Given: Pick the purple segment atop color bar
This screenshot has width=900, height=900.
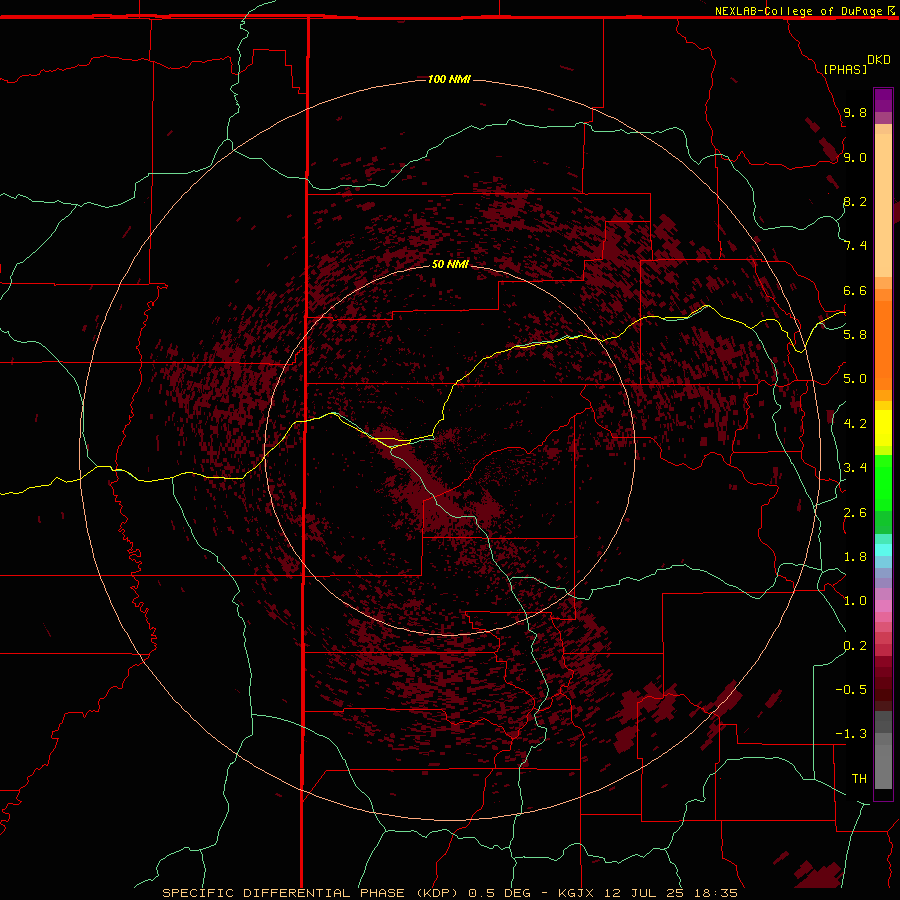Looking at the screenshot, I should point(883,100).
